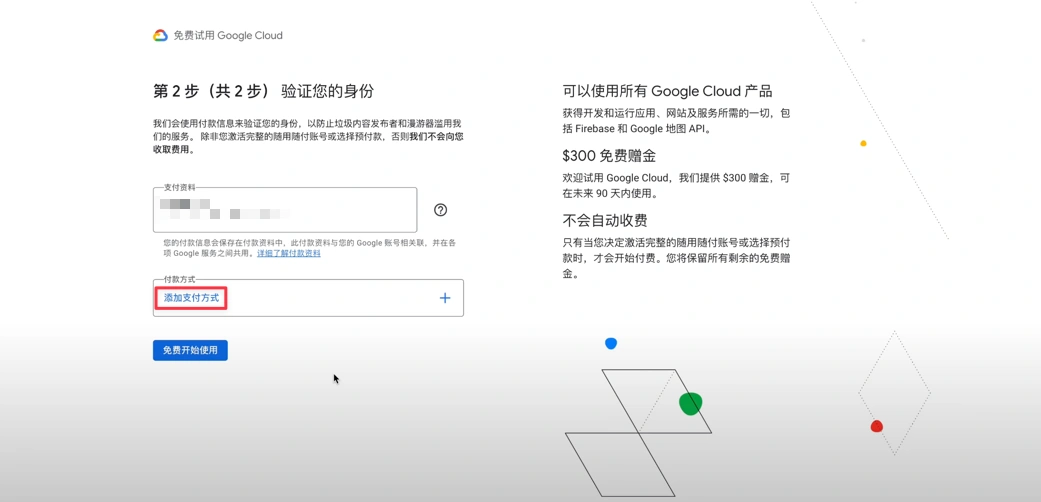Screen dimensions: 1041x502
Task: Click the plus icon in 付款方式 box
Action: [445, 298]
